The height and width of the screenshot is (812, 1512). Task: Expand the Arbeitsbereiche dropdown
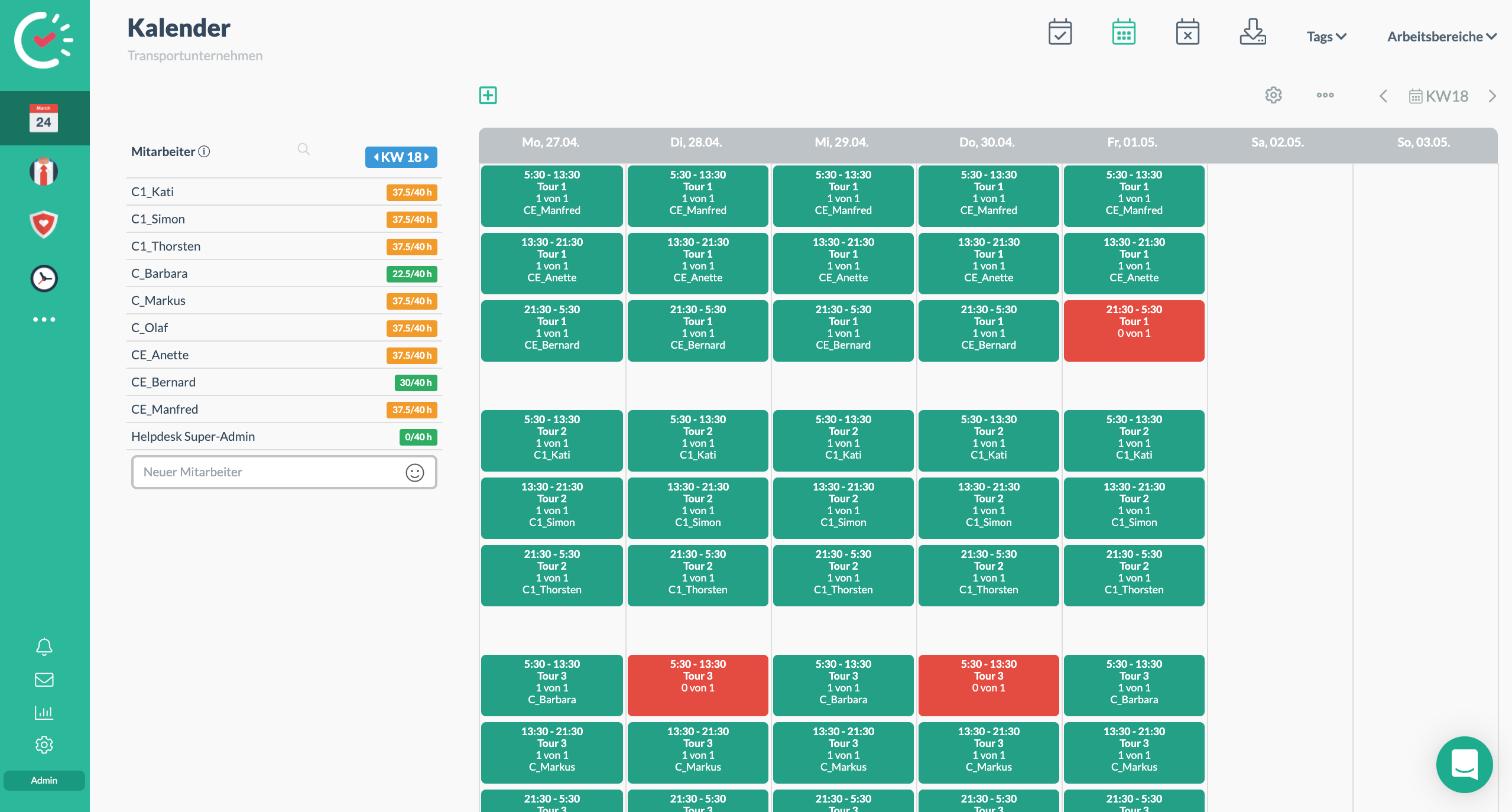click(1441, 37)
